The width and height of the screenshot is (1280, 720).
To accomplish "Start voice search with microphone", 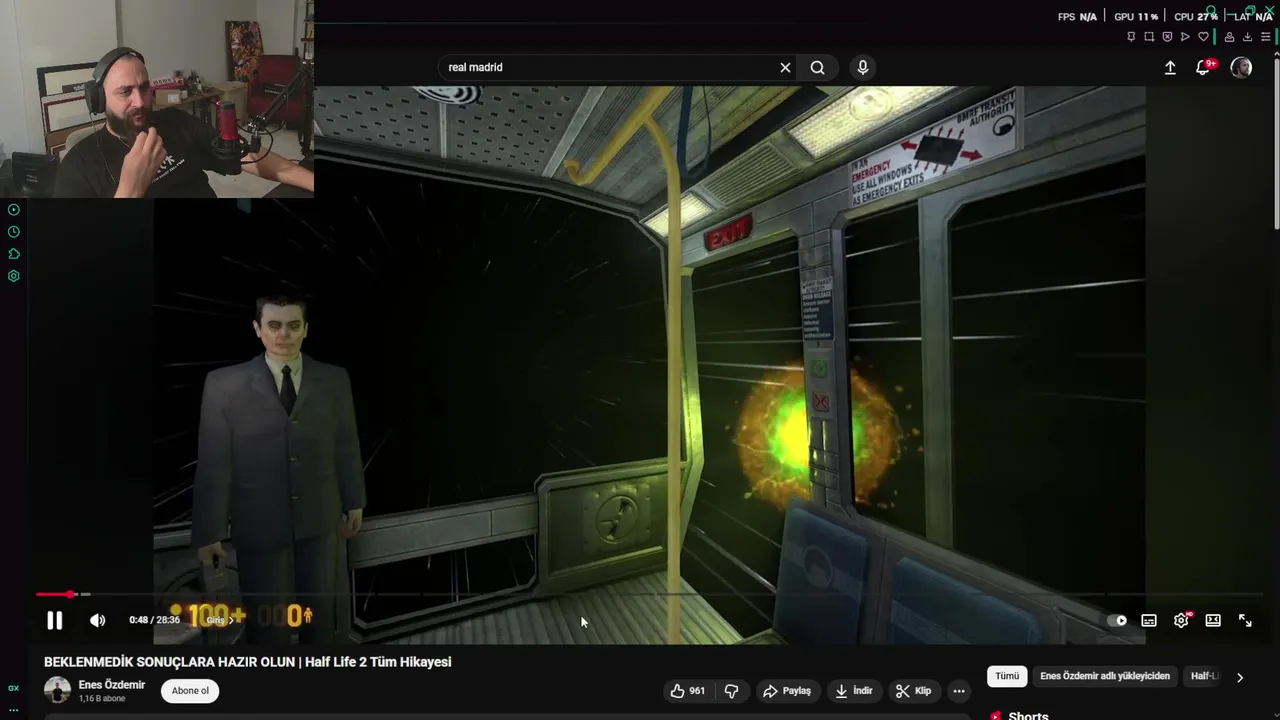I will (x=863, y=68).
